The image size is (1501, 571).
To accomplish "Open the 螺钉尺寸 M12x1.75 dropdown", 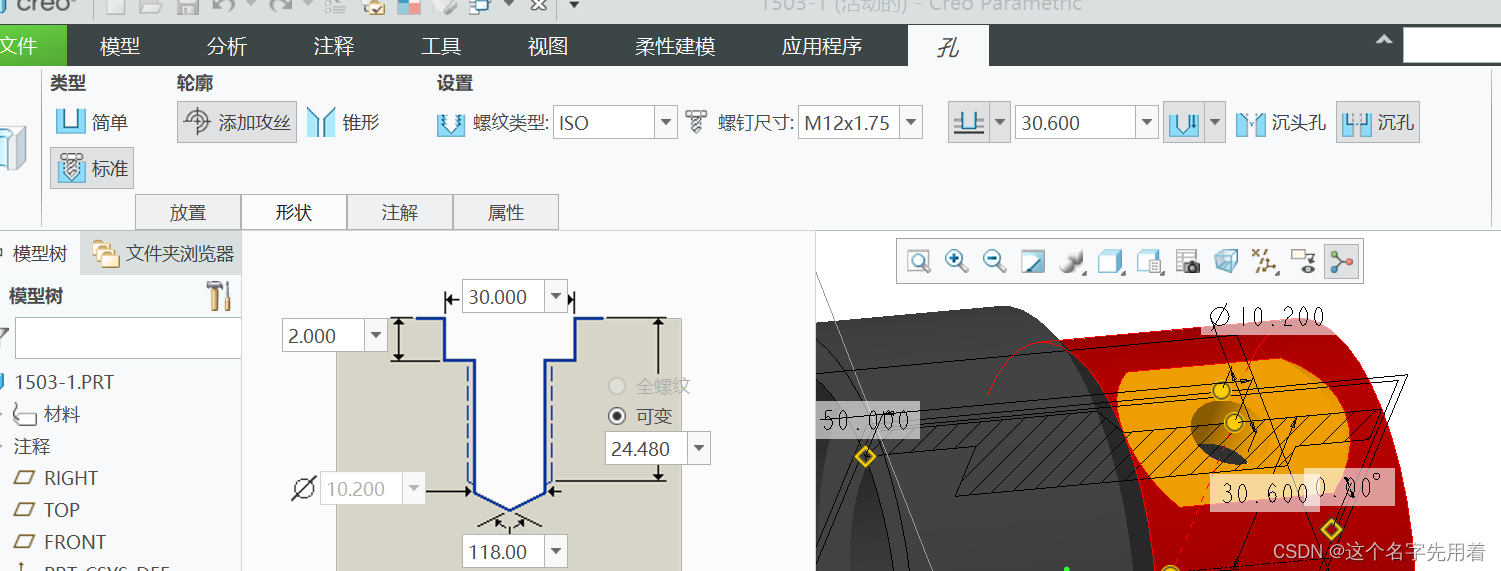I will coord(910,123).
